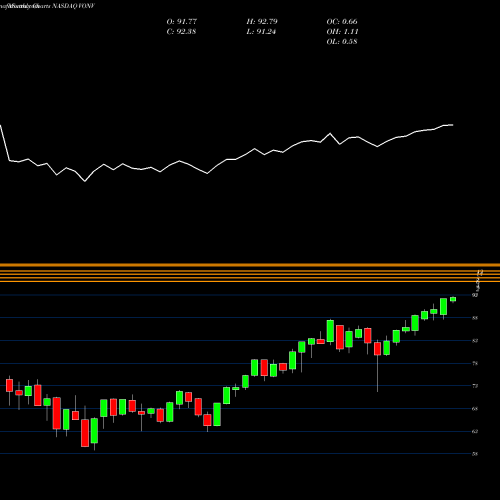Click the 78 price axis label
This screenshot has height=500, width=500.
tap(475, 363)
